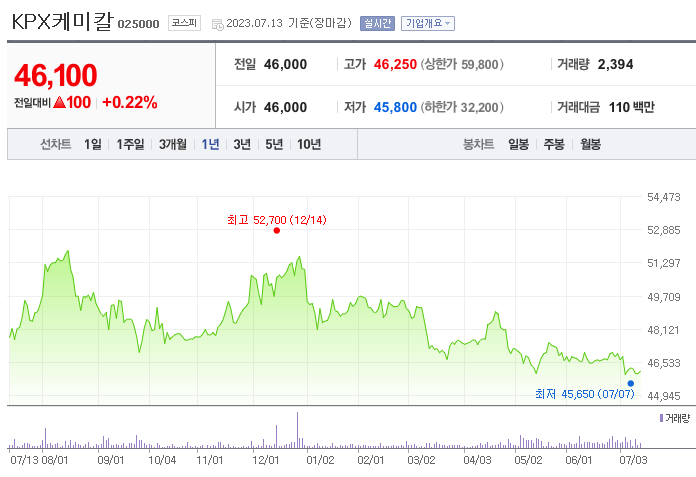Screen dimensions: 696x477
Task: Click the red up-triangle change indicator
Action: pos(59,102)
